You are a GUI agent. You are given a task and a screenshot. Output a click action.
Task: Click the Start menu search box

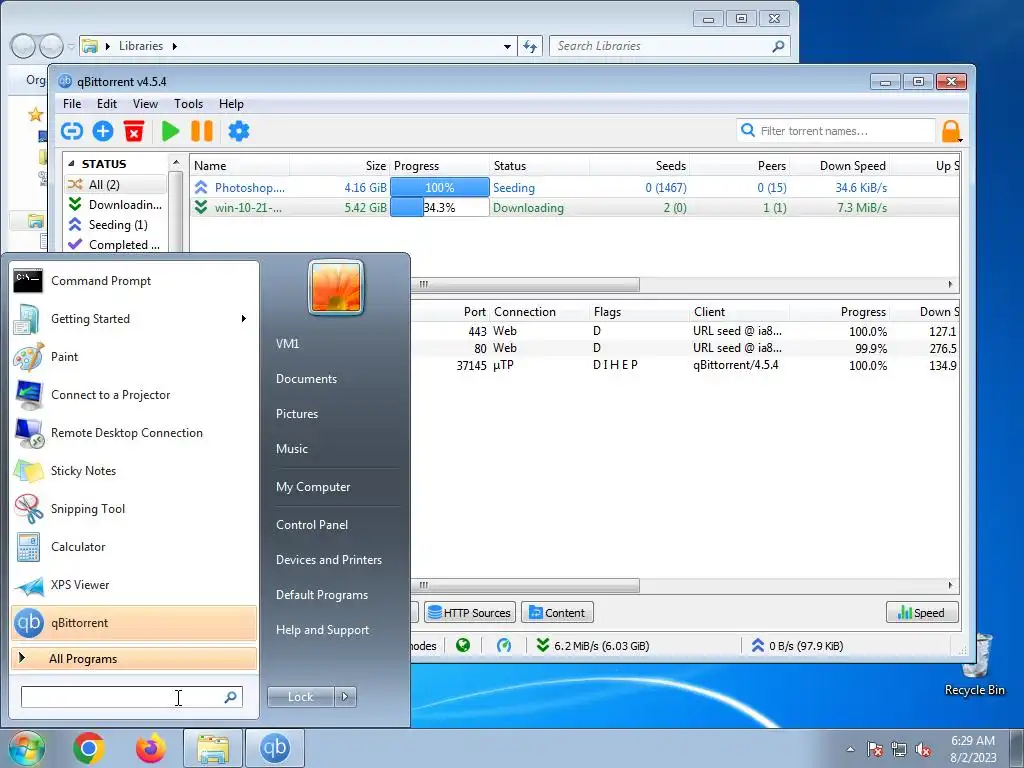pyautogui.click(x=131, y=697)
